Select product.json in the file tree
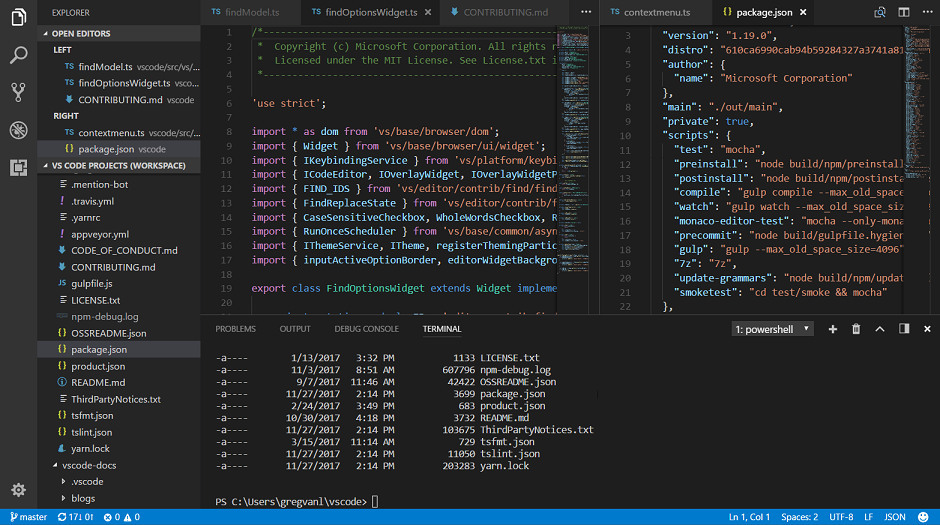The width and height of the screenshot is (940, 525). coord(119,366)
